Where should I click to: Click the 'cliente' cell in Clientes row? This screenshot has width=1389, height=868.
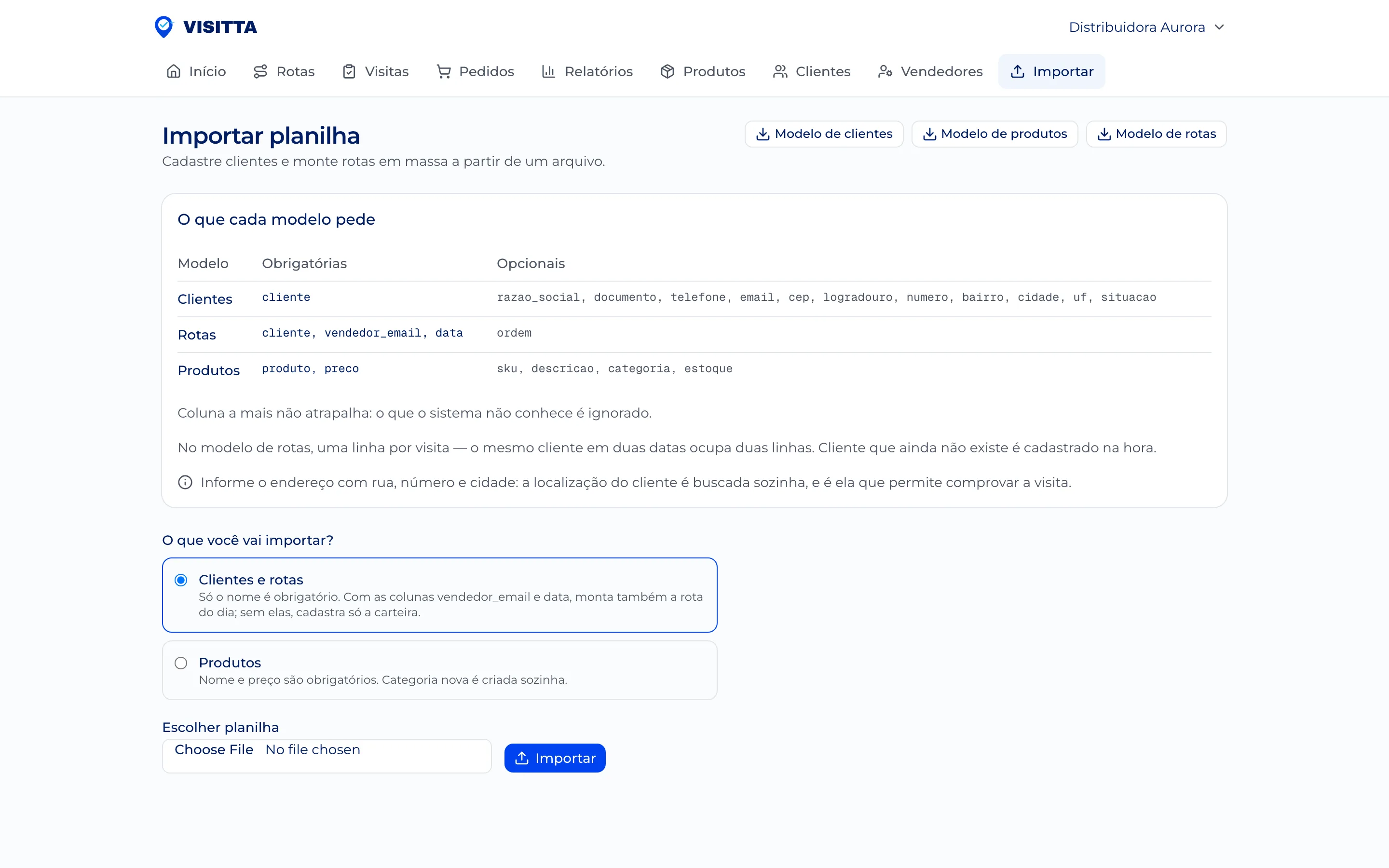[x=286, y=298]
